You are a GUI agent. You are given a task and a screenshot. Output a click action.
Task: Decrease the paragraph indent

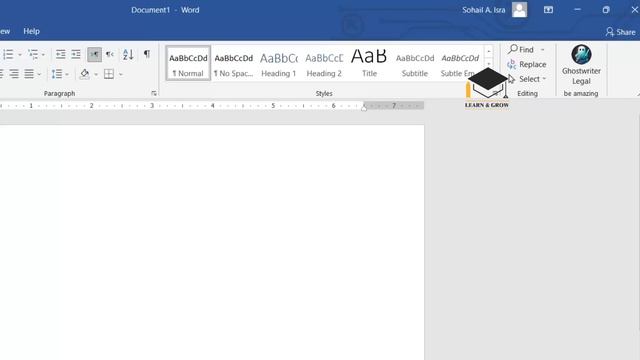[x=60, y=54]
